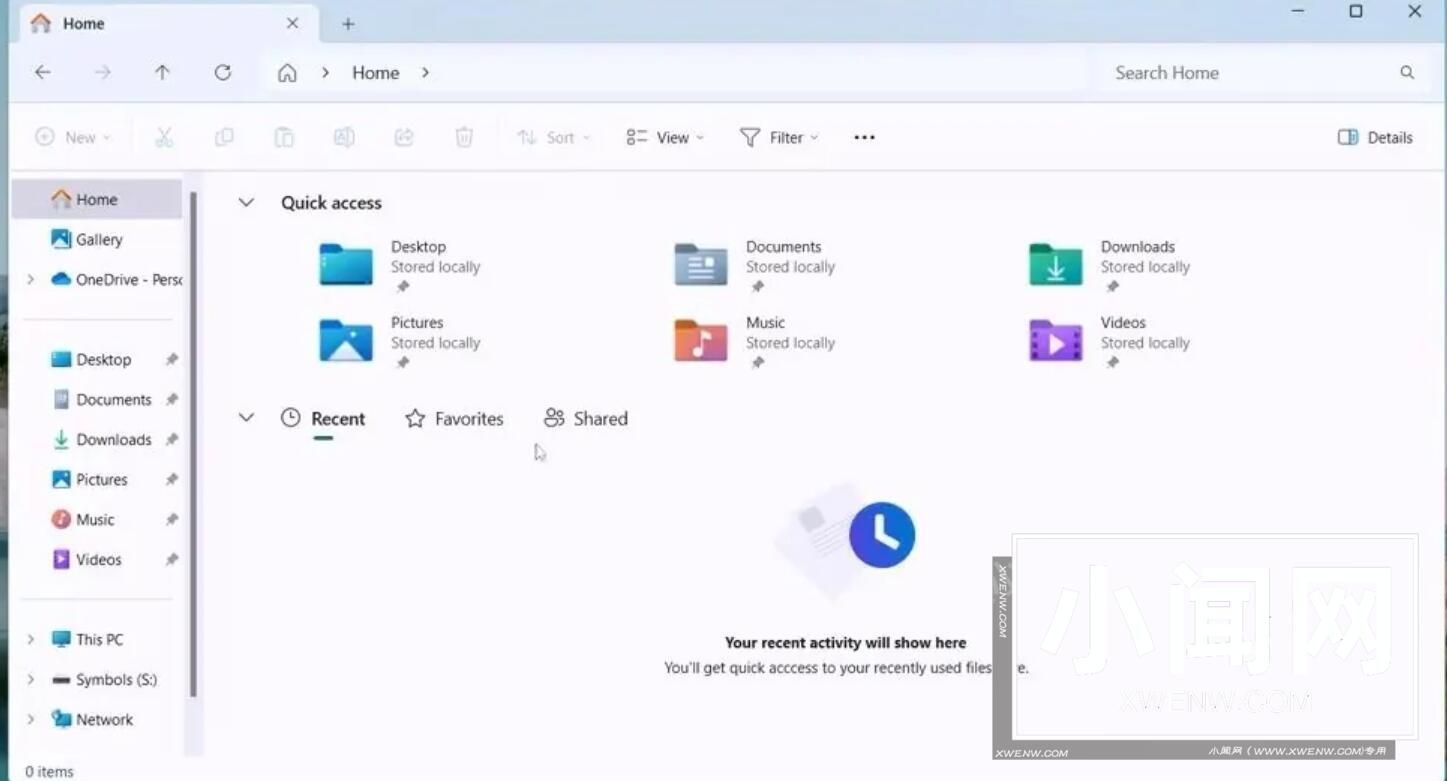Click the '0 items' status text
Screen dimensions: 1447x781
coord(49,771)
